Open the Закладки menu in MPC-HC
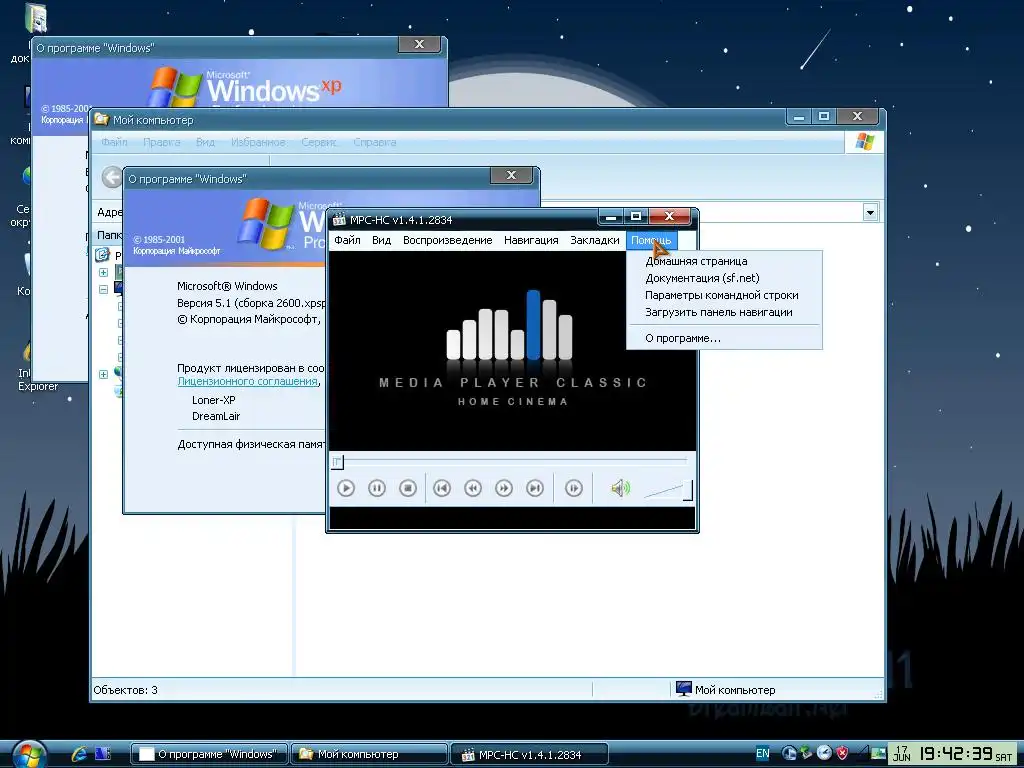 594,240
